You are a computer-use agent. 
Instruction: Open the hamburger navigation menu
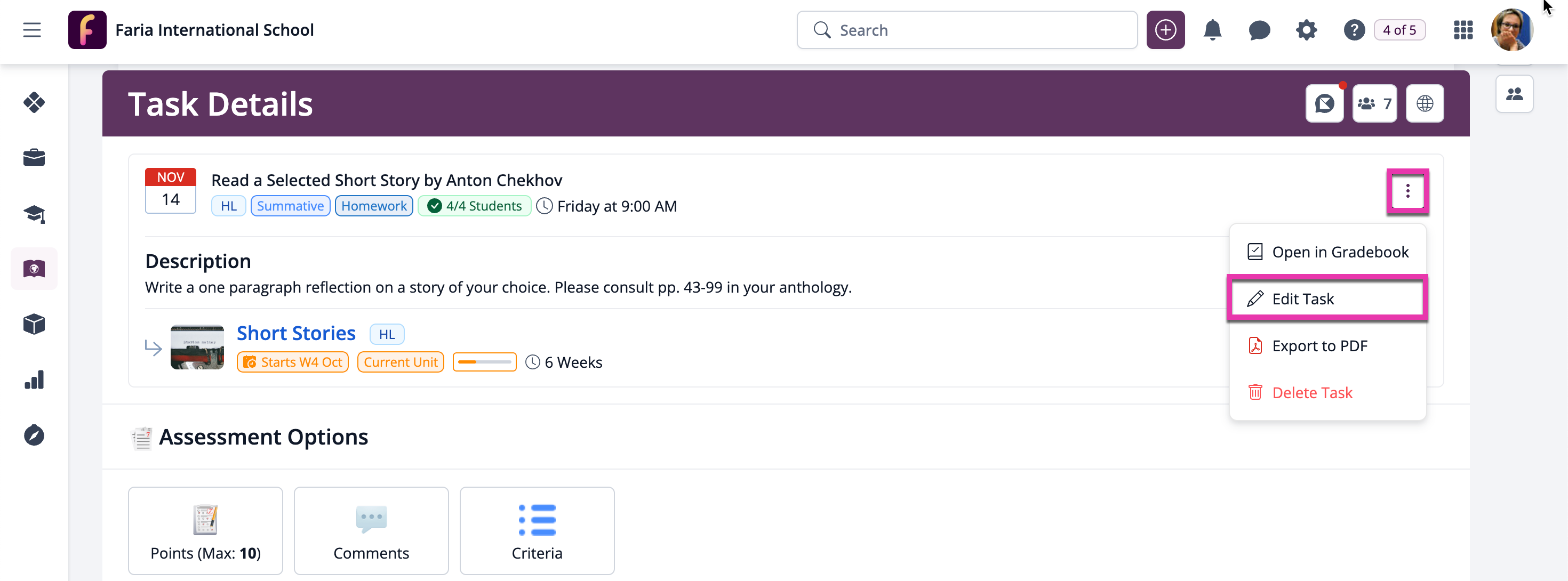(31, 30)
